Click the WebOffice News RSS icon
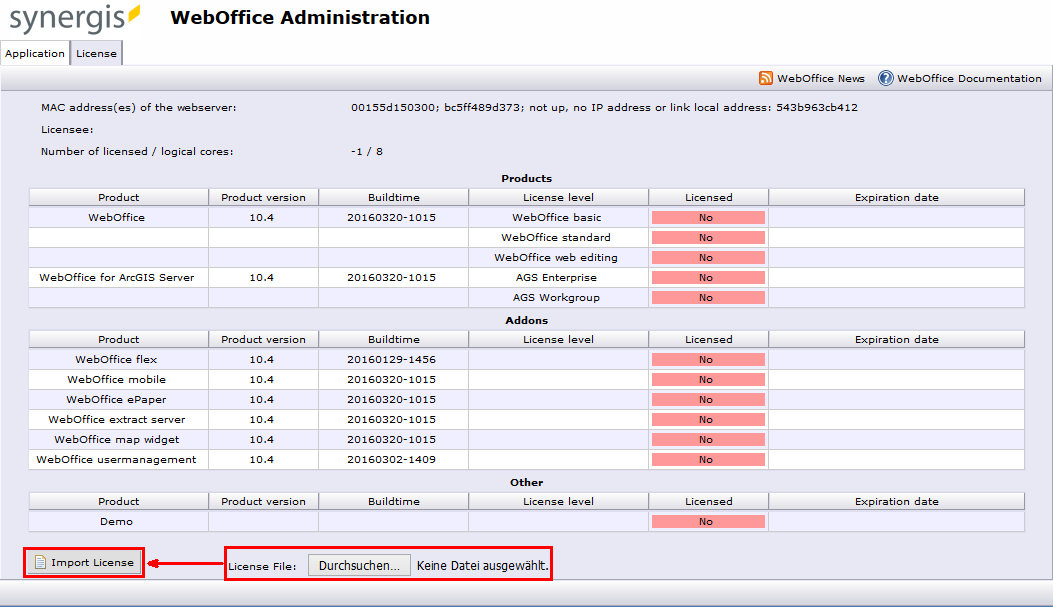The width and height of the screenshot is (1053, 607). [x=765, y=78]
